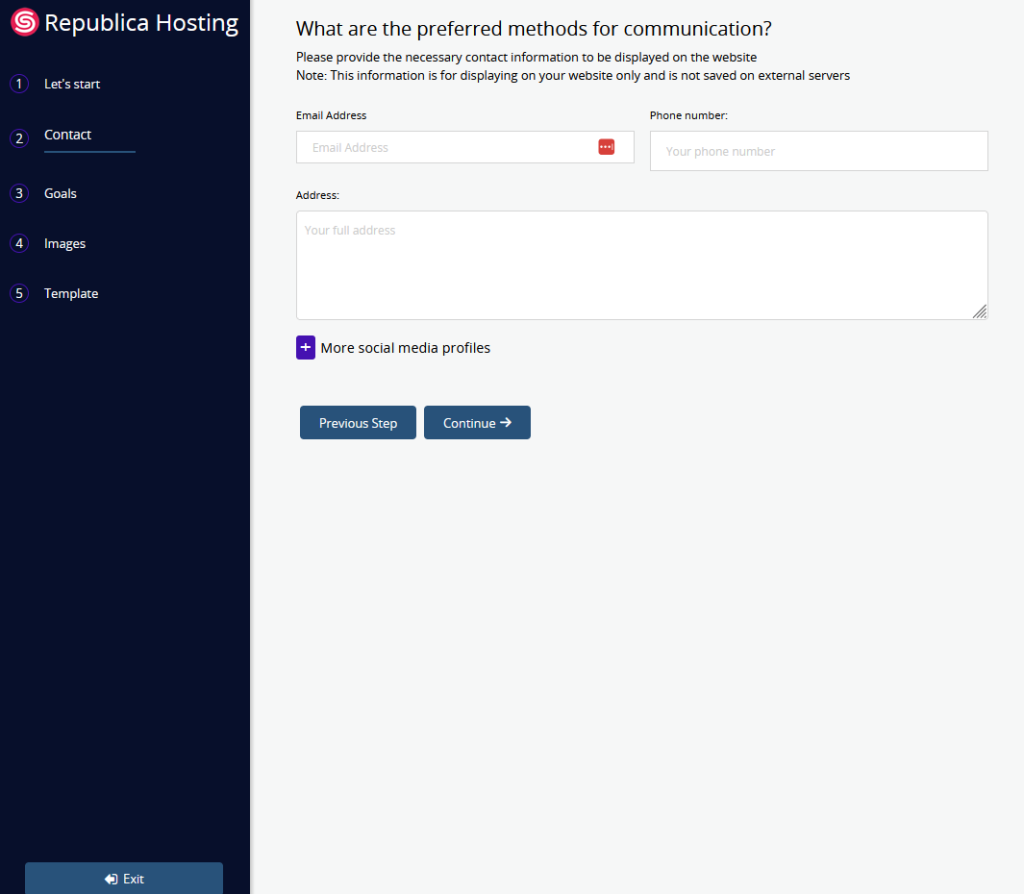The height and width of the screenshot is (894, 1024).
Task: Click into the phone number field
Action: (818, 151)
